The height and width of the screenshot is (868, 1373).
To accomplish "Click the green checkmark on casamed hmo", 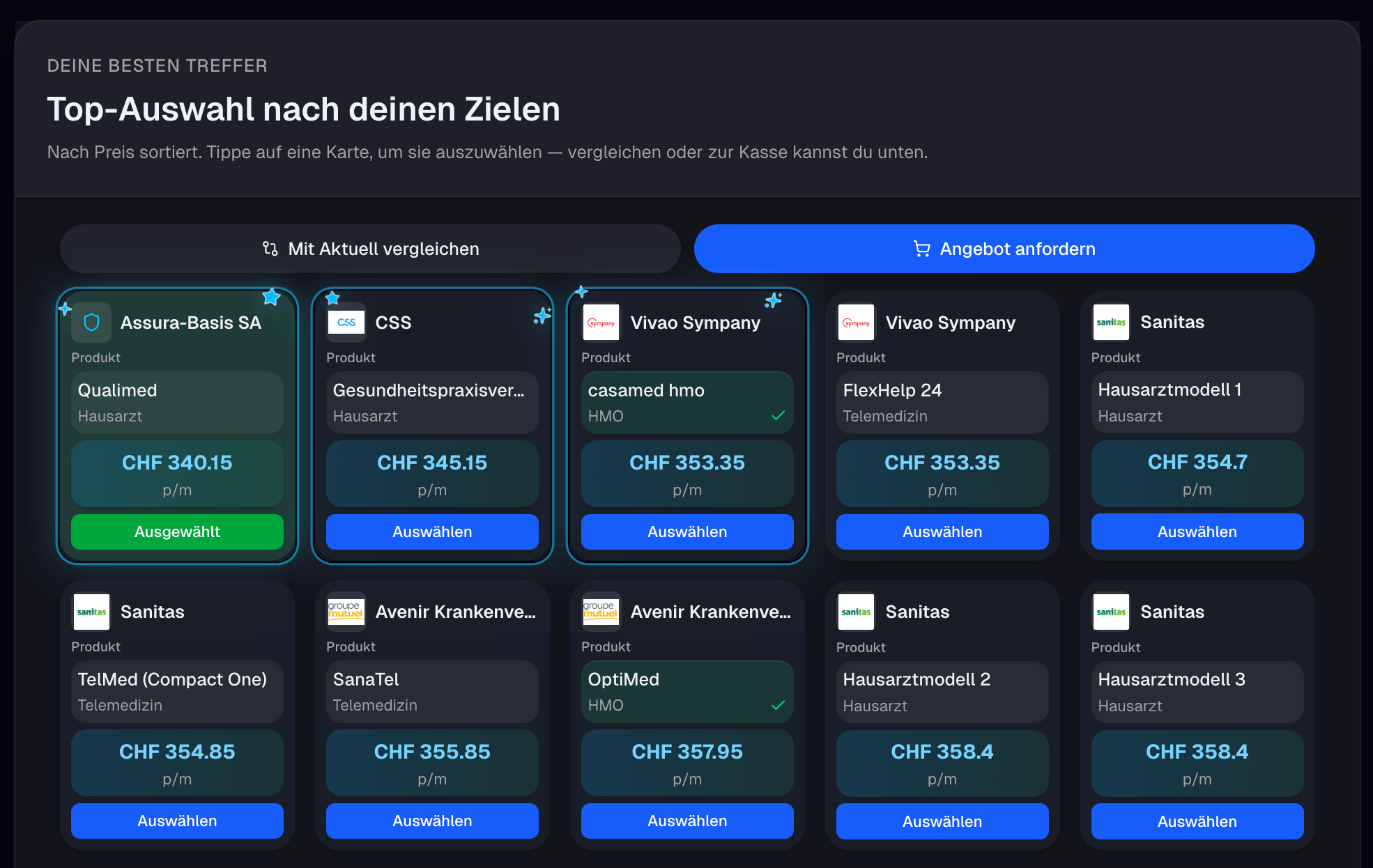I will 778,416.
